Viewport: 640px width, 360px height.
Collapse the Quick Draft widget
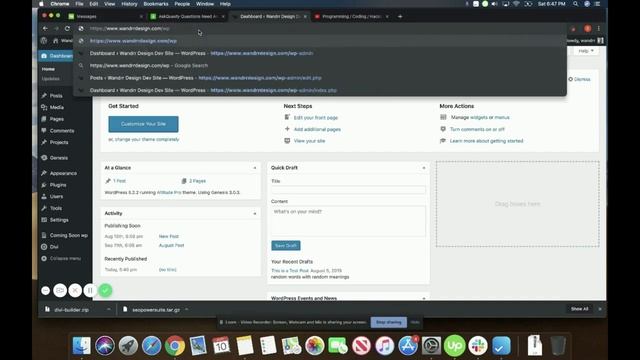(x=424, y=168)
